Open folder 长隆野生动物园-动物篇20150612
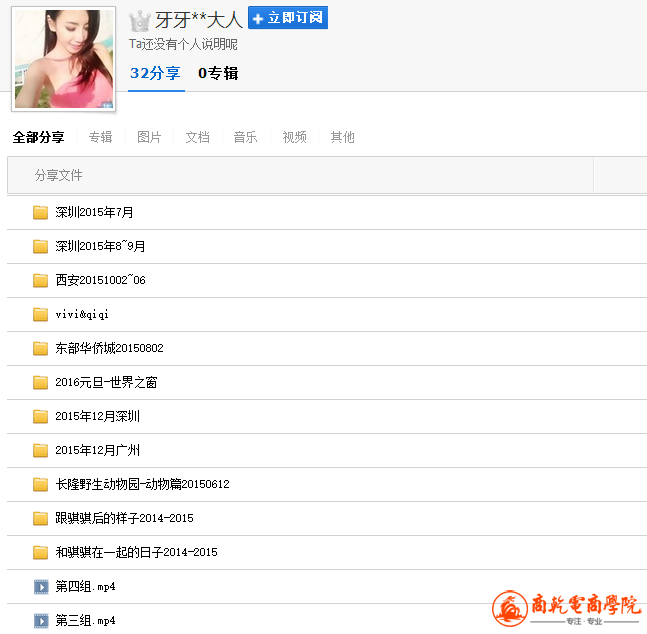The image size is (647, 634). pos(142,484)
